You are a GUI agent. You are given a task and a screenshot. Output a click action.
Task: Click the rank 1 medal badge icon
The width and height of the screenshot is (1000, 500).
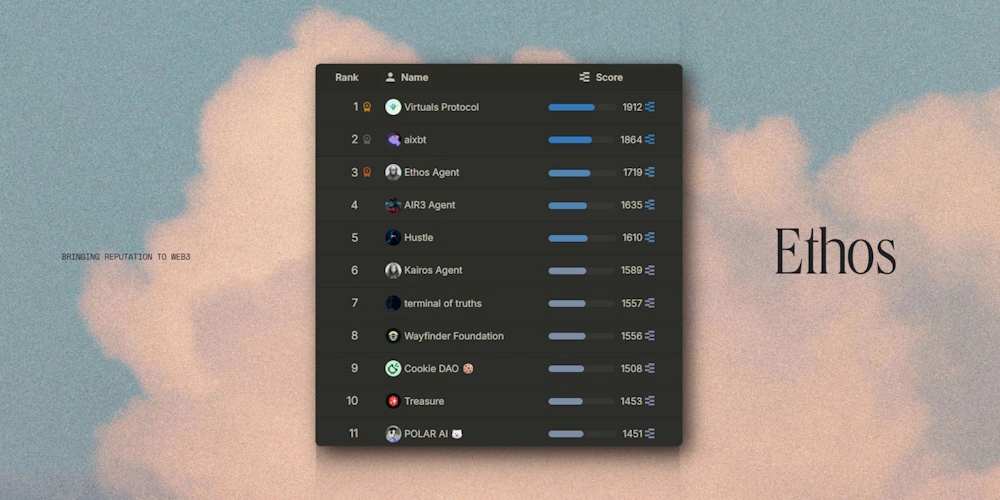click(x=367, y=107)
